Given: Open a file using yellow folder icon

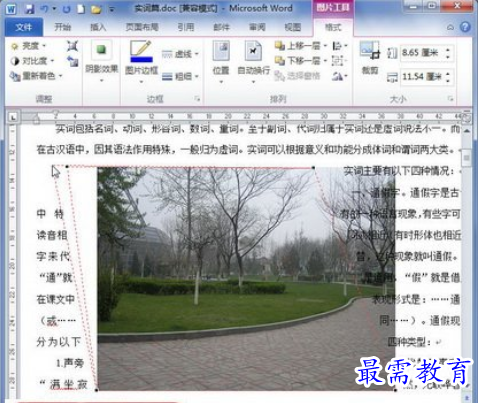Looking at the screenshot, I should click(96, 9).
